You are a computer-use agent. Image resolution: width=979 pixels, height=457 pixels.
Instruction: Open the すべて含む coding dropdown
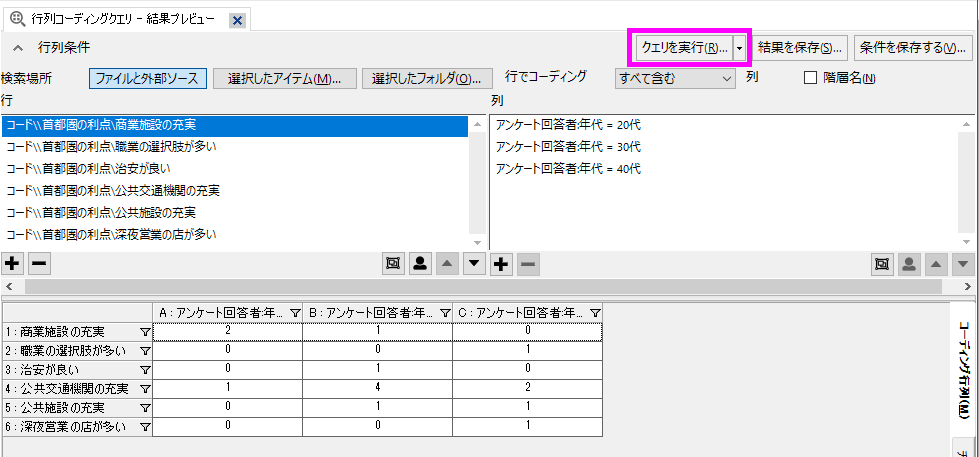pyautogui.click(x=676, y=78)
